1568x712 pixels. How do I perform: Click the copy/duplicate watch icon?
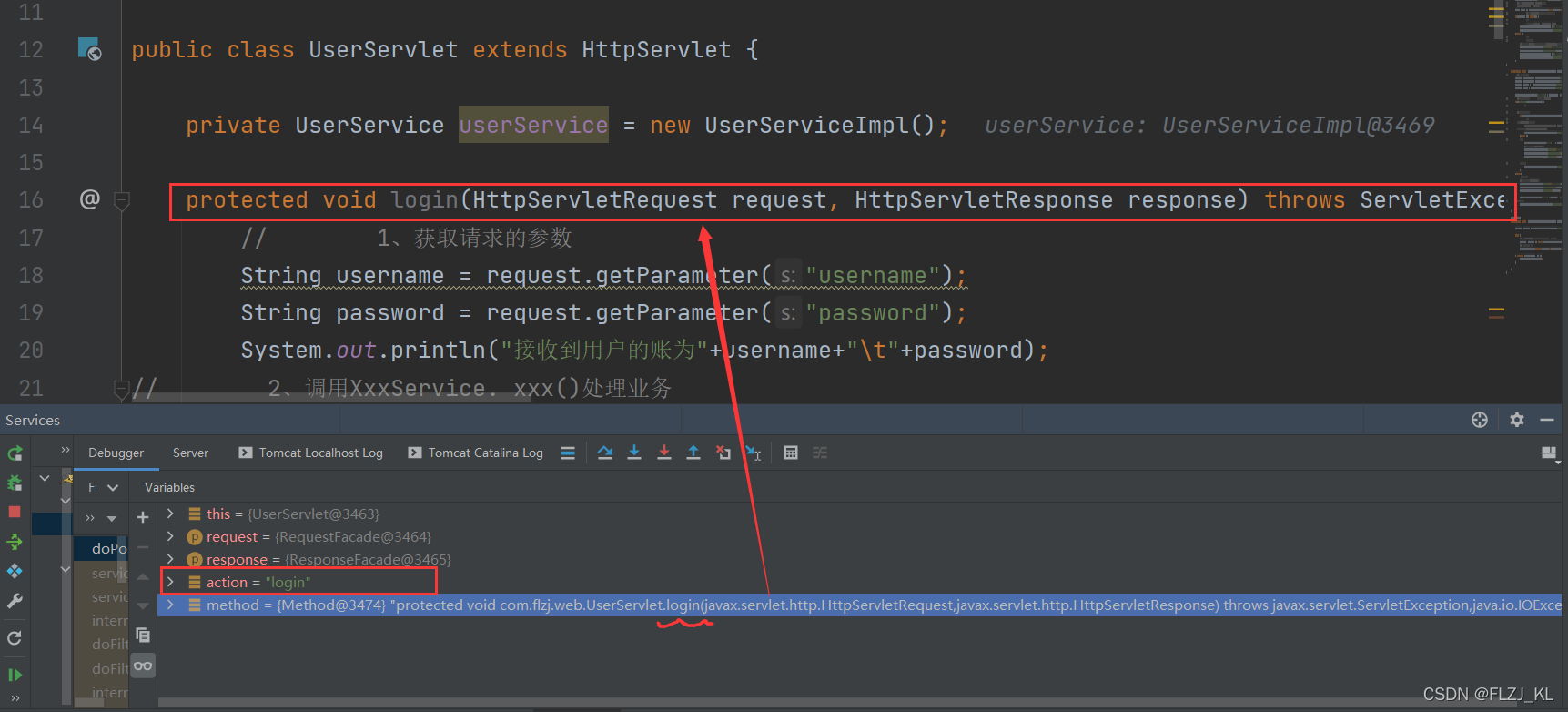[143, 635]
